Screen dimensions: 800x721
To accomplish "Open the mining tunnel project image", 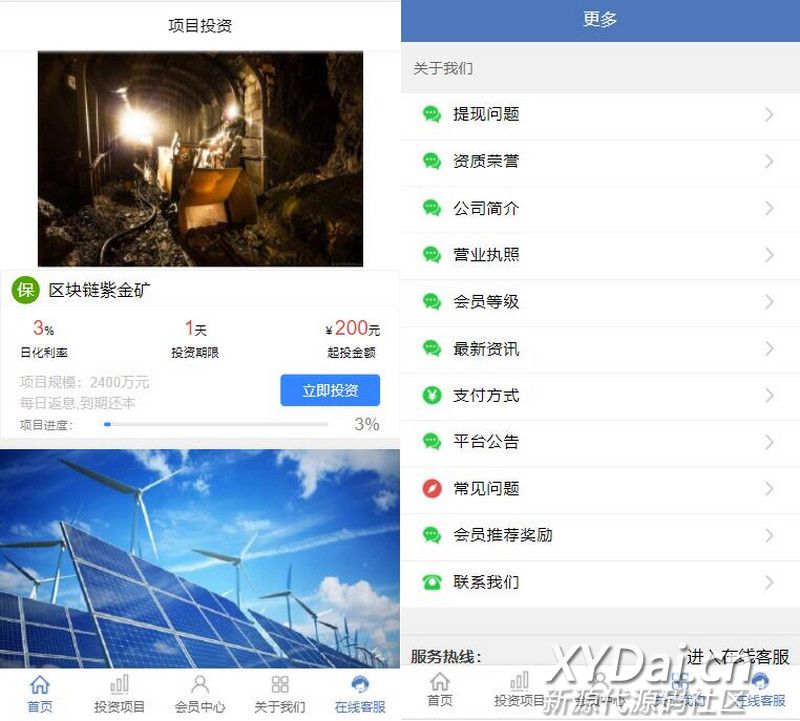I will (201, 159).
